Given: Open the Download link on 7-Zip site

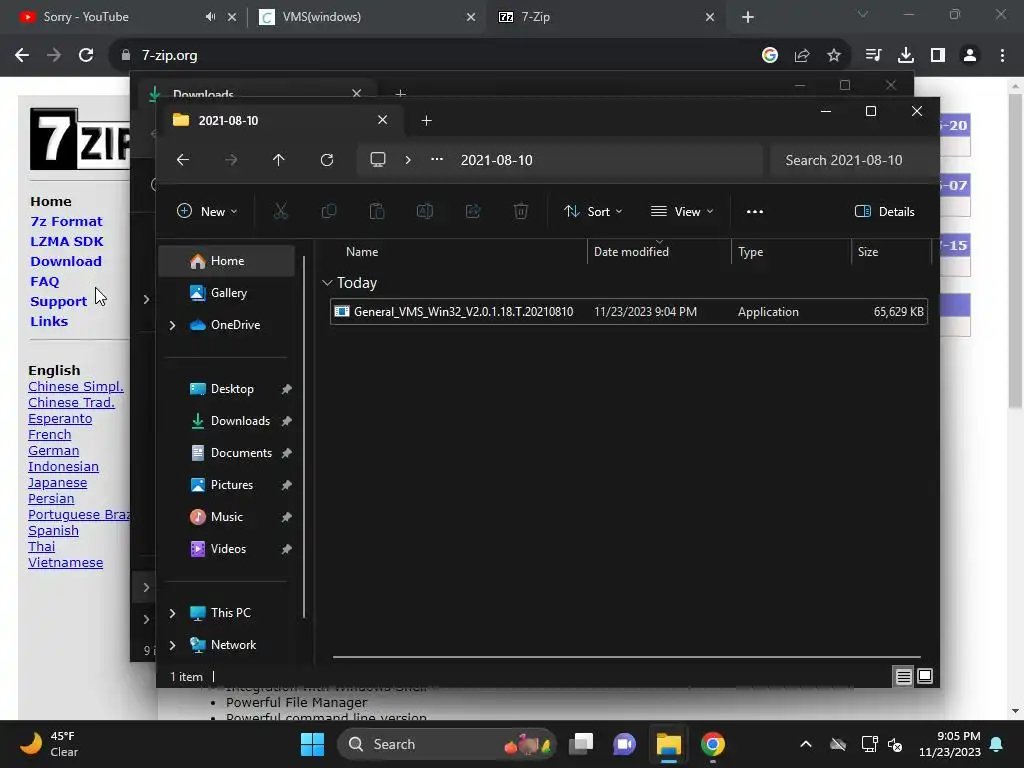Looking at the screenshot, I should 66,261.
